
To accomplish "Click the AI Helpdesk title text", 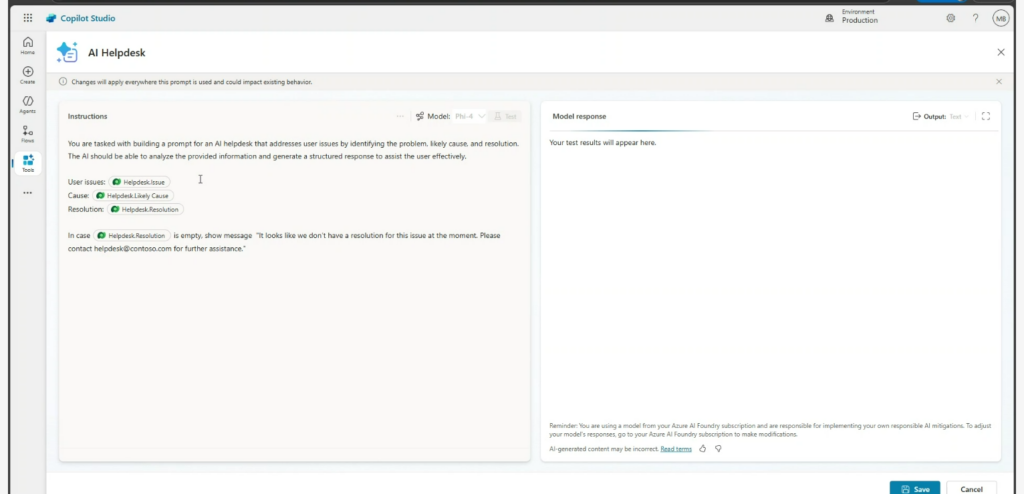I will pos(117,53).
